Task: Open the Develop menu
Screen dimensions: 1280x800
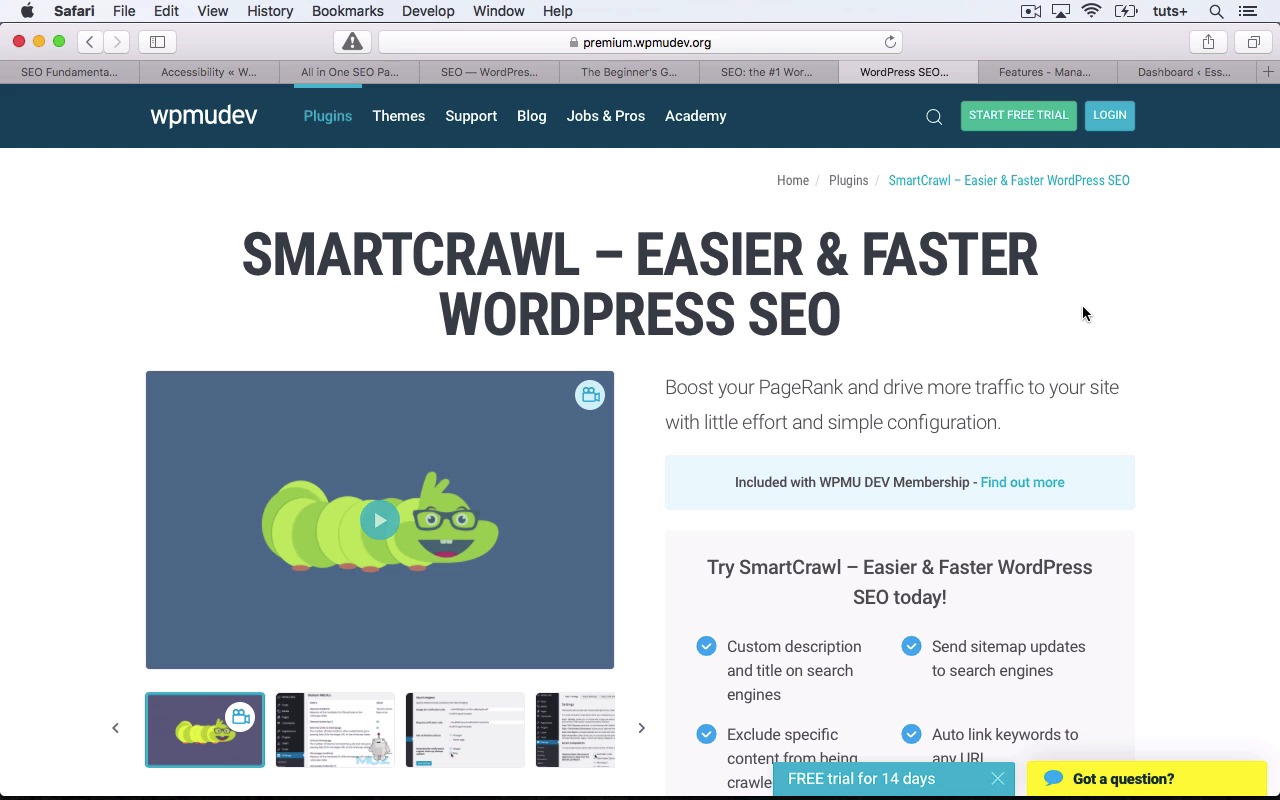Action: point(428,11)
